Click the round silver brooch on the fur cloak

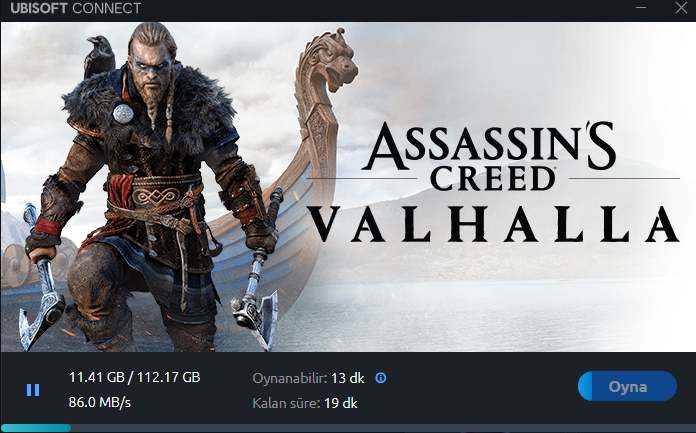click(x=123, y=114)
